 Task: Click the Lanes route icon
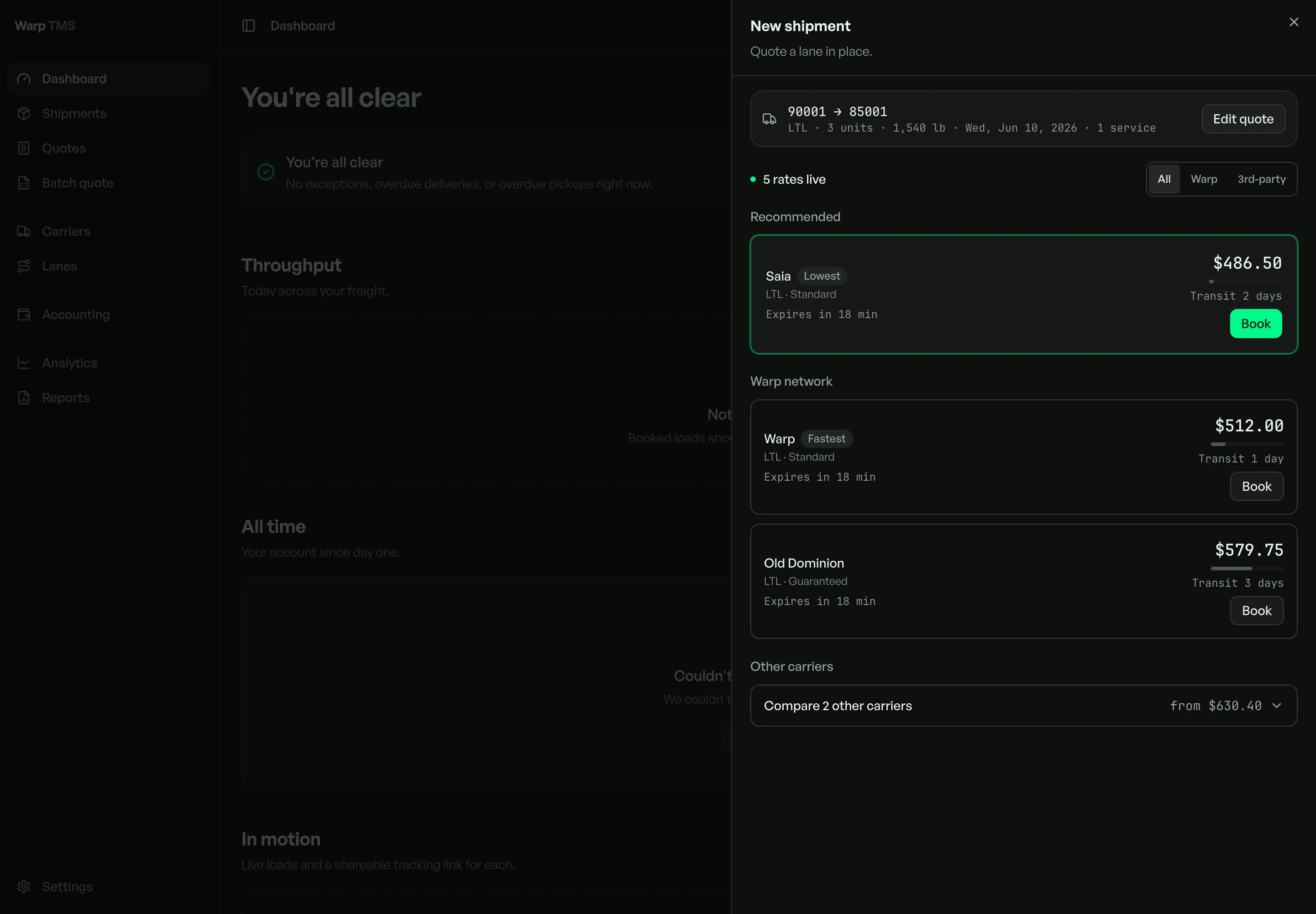coord(23,266)
